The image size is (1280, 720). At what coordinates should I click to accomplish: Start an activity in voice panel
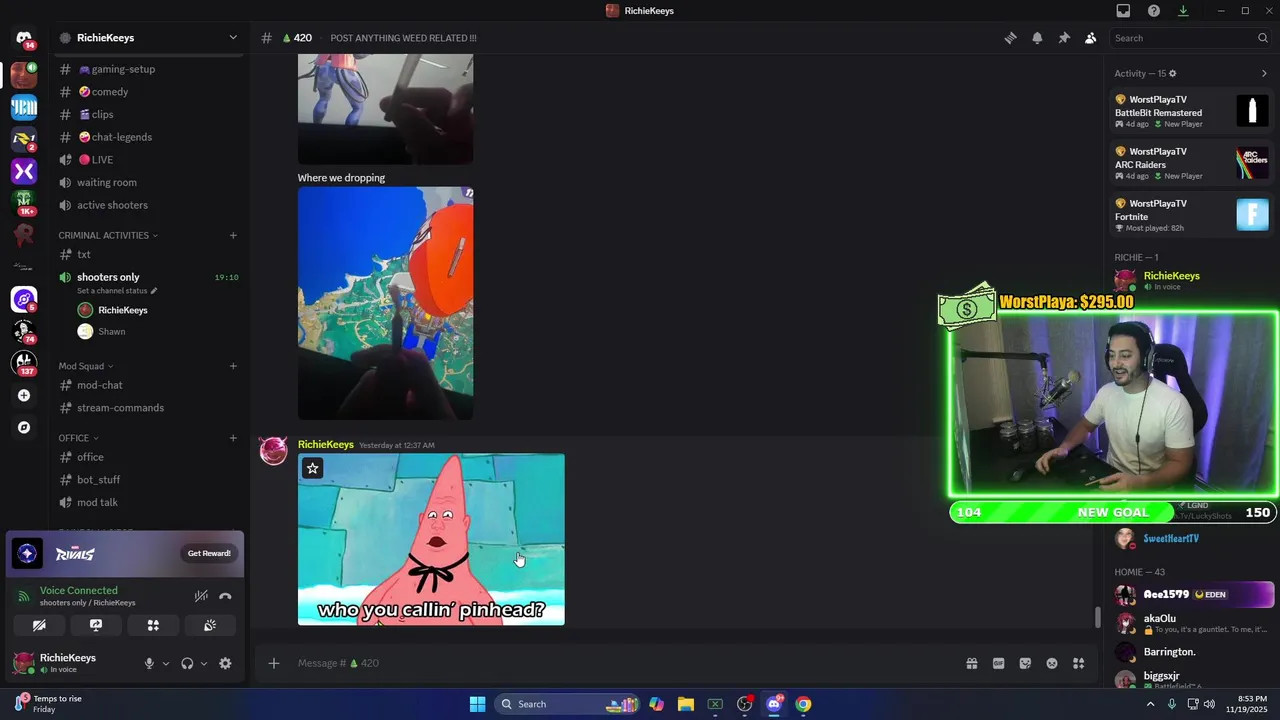click(153, 625)
